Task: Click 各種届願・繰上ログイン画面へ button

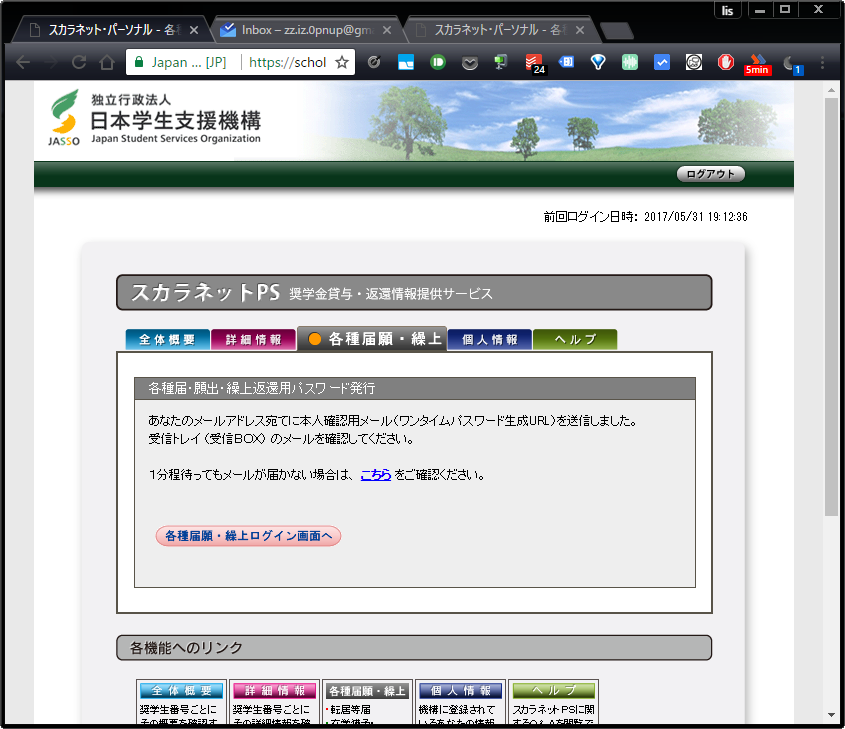Action: [248, 536]
